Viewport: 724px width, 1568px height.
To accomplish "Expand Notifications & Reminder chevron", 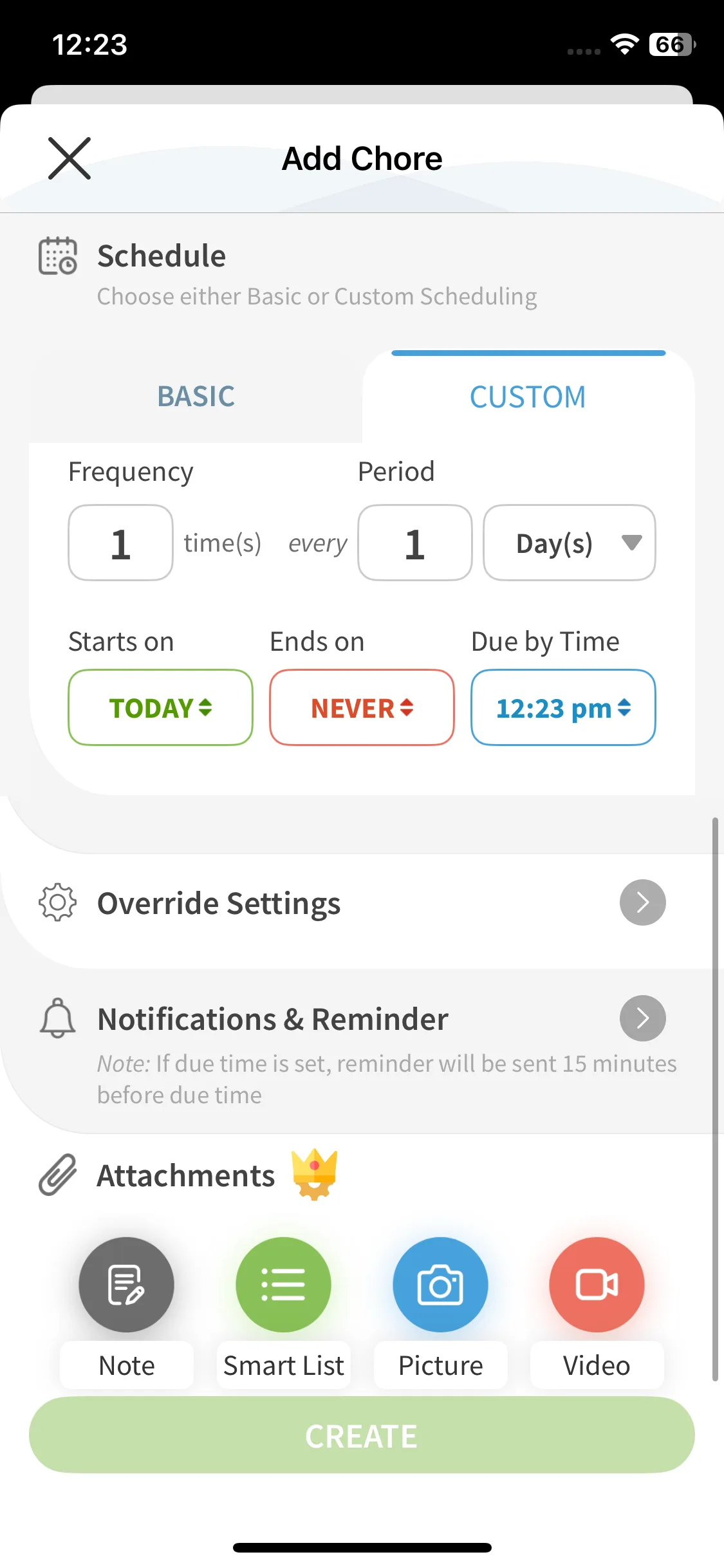I will 642,1018.
